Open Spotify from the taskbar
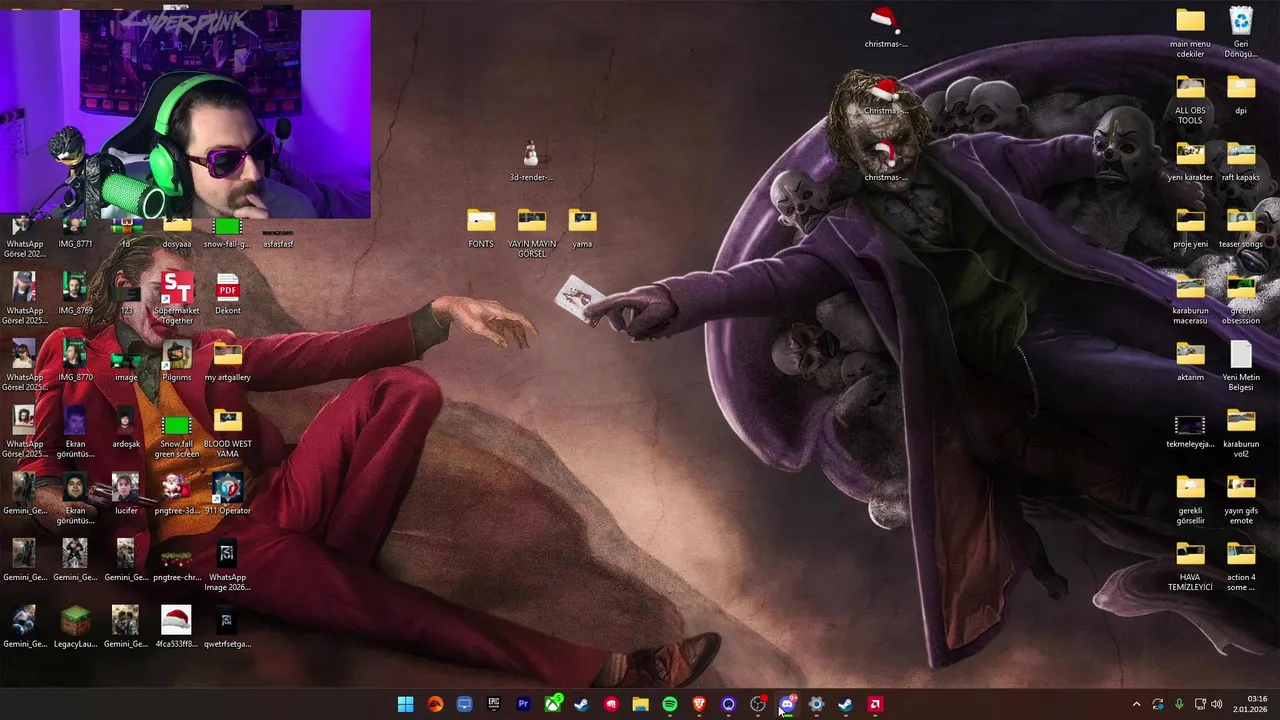This screenshot has width=1280, height=720. pyautogui.click(x=670, y=704)
